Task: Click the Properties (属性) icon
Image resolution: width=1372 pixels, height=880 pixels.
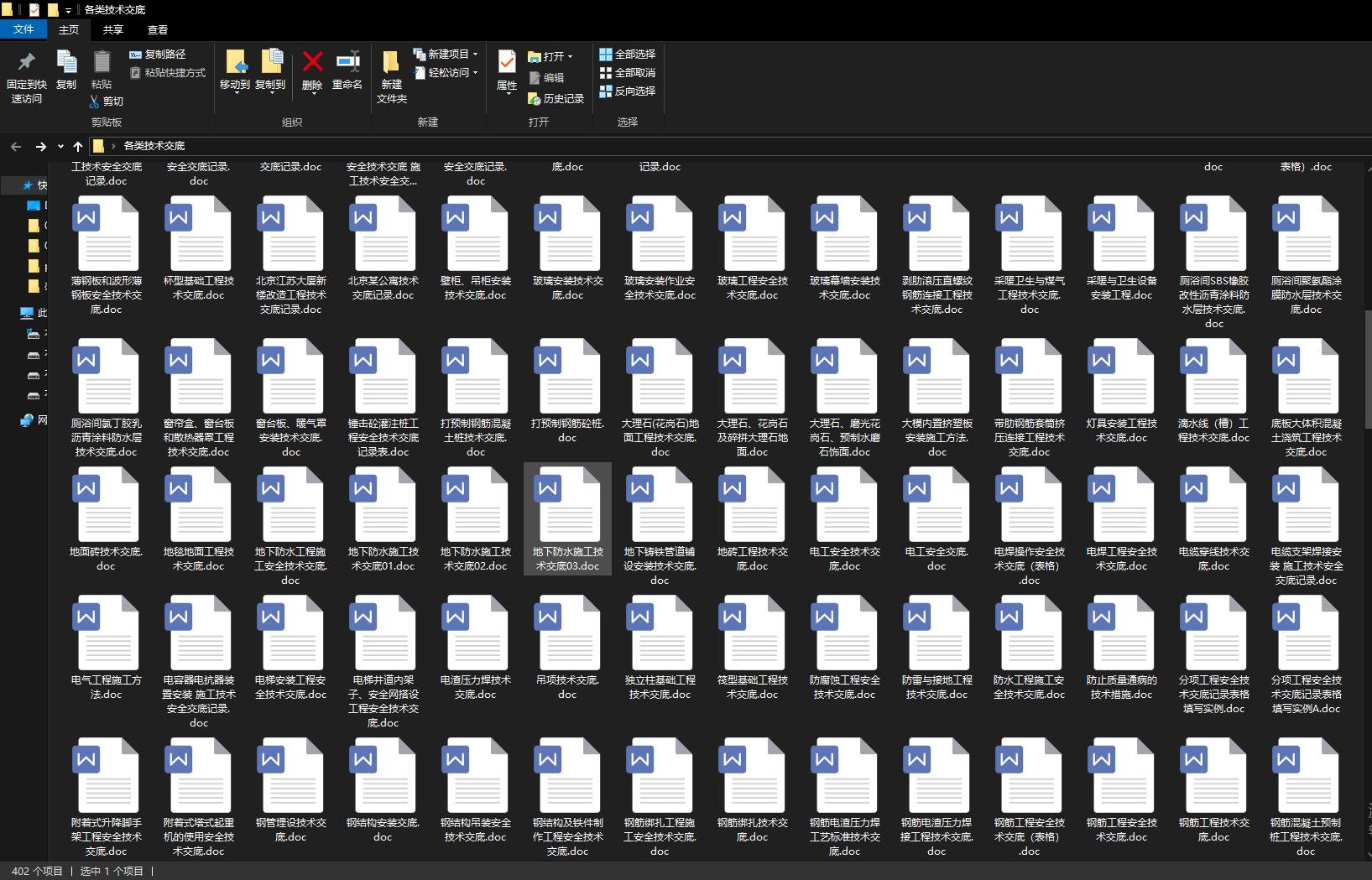Action: coord(507,62)
